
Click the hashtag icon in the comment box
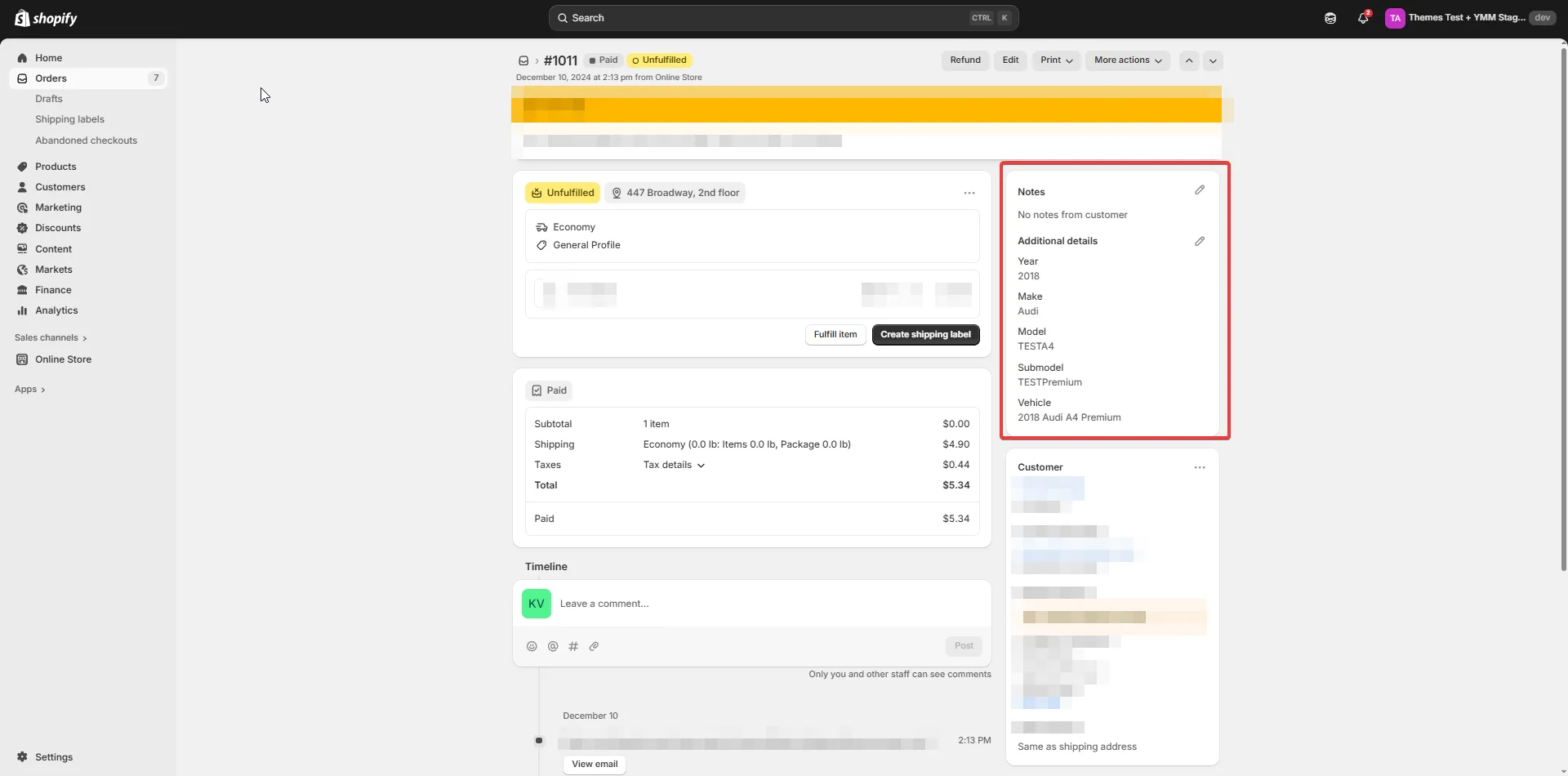pos(573,646)
